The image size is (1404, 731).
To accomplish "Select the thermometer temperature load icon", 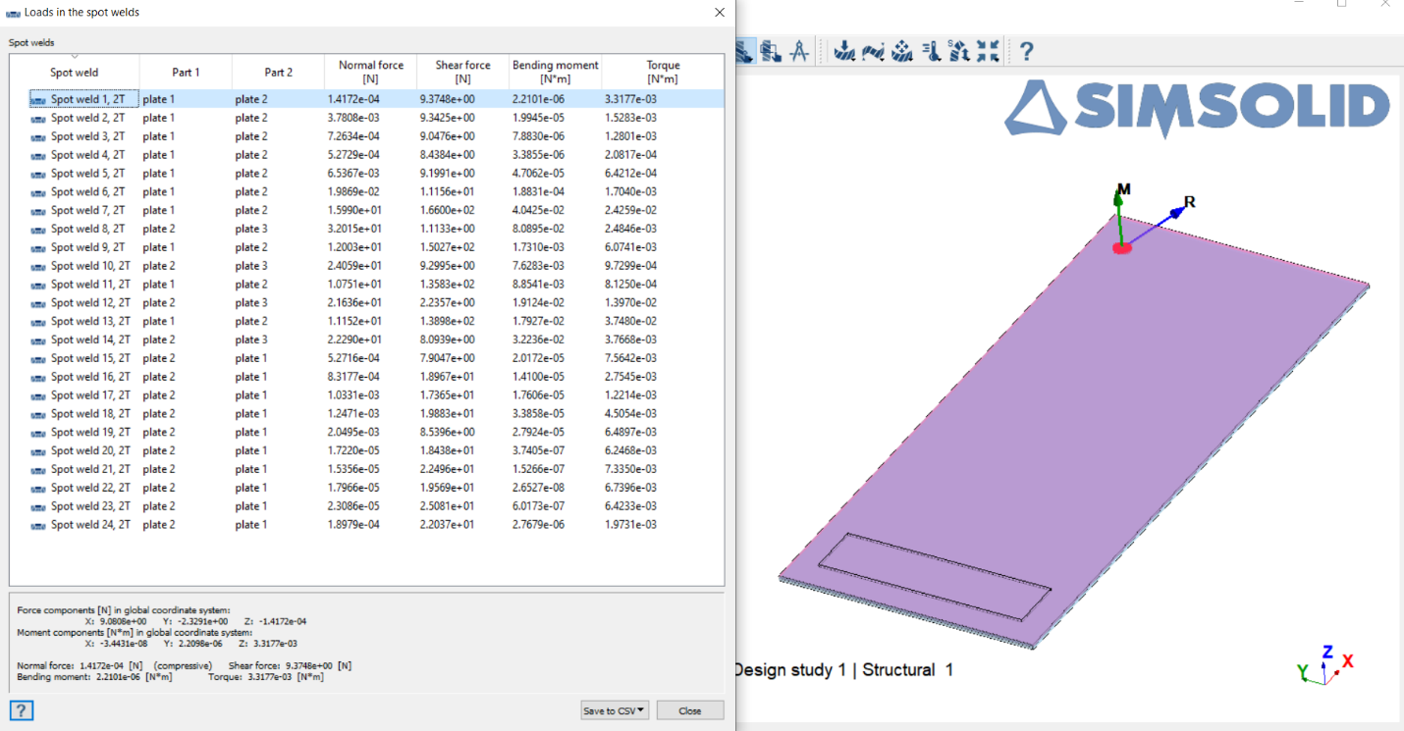I will (x=931, y=51).
